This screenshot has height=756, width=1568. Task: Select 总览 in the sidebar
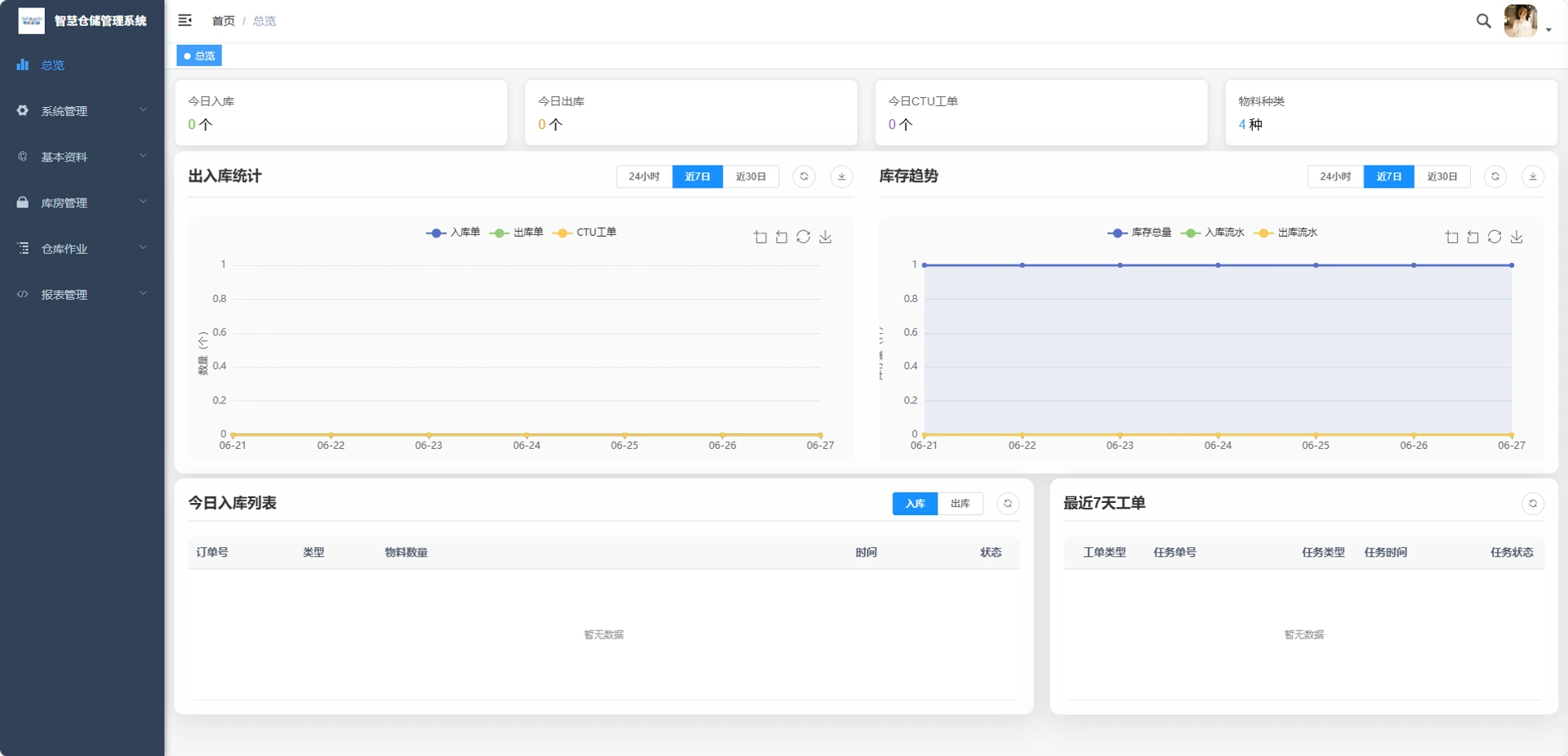[x=82, y=65]
